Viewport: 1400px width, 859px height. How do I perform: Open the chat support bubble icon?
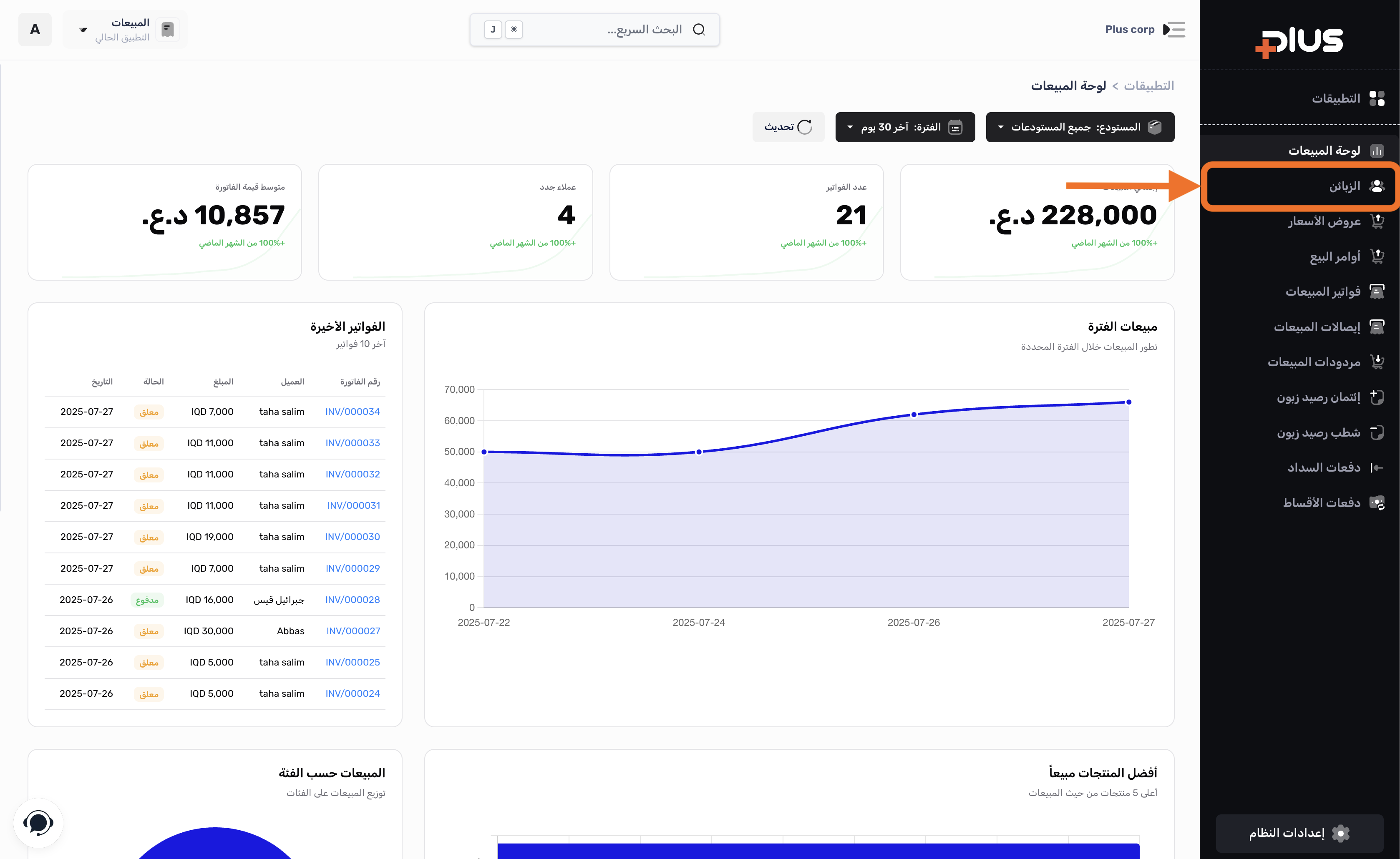38,823
